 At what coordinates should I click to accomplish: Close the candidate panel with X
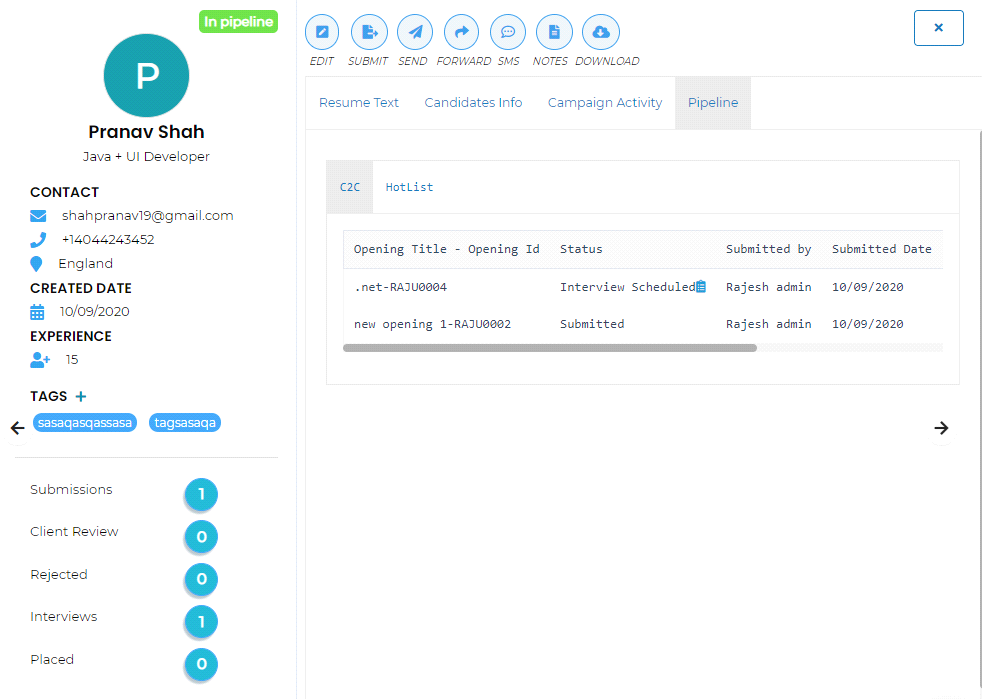pyautogui.click(x=938, y=28)
